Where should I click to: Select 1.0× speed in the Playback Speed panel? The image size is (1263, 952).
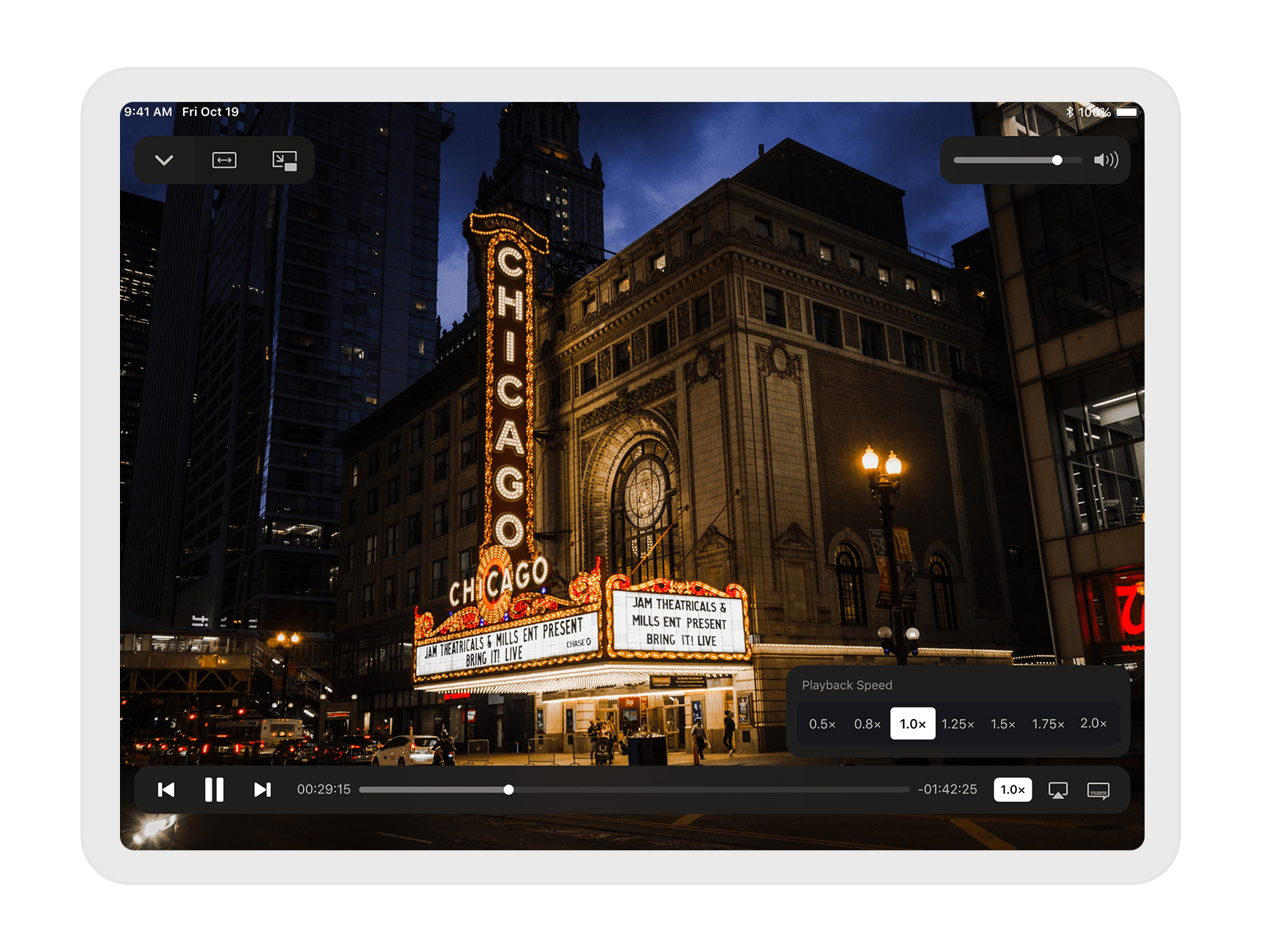pyautogui.click(x=913, y=724)
